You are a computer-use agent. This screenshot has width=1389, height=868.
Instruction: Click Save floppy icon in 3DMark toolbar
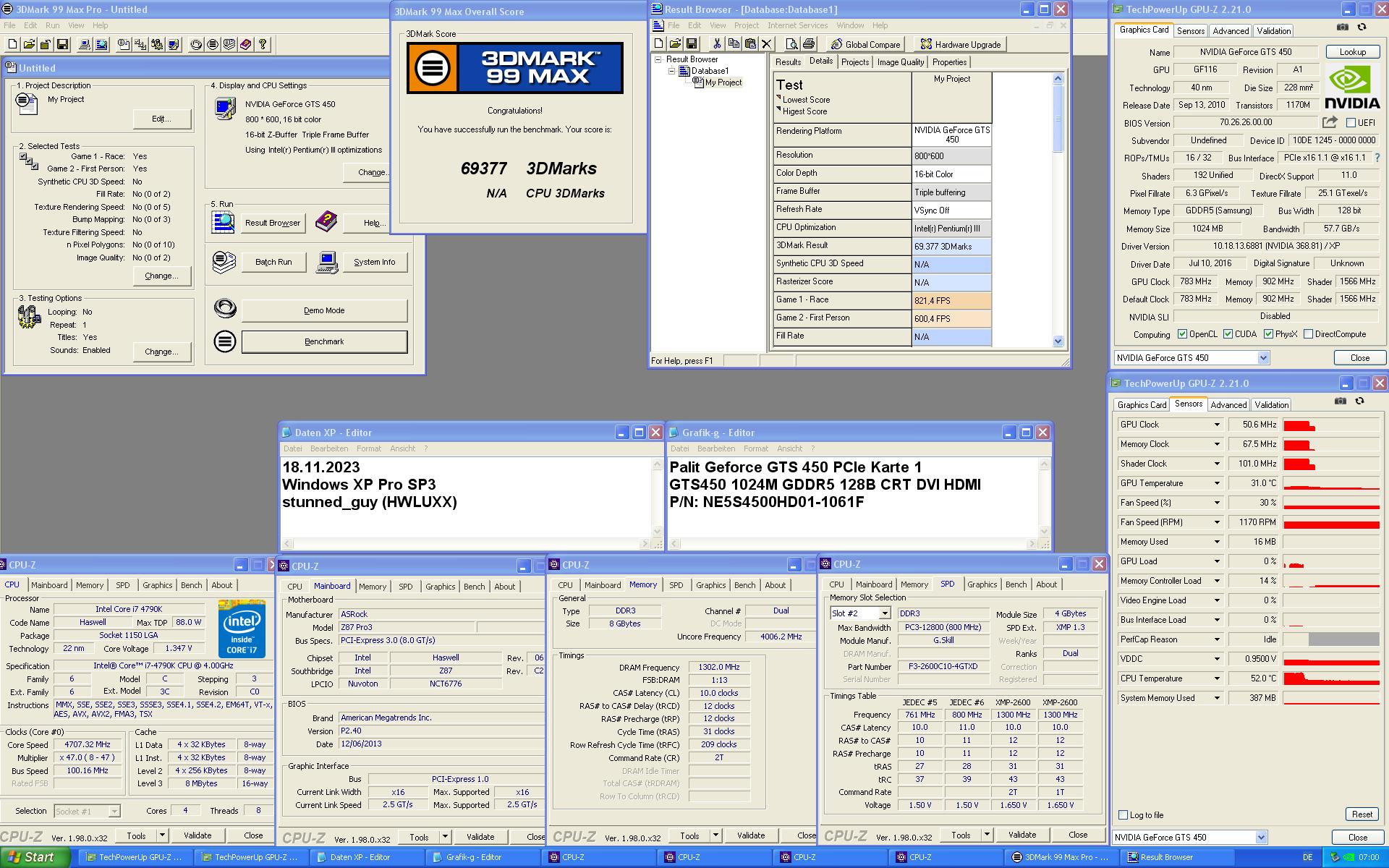pyautogui.click(x=62, y=45)
